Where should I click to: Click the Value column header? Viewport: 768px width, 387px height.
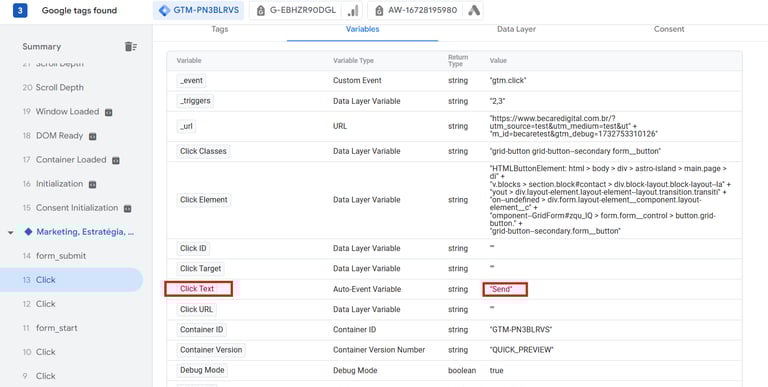498,61
